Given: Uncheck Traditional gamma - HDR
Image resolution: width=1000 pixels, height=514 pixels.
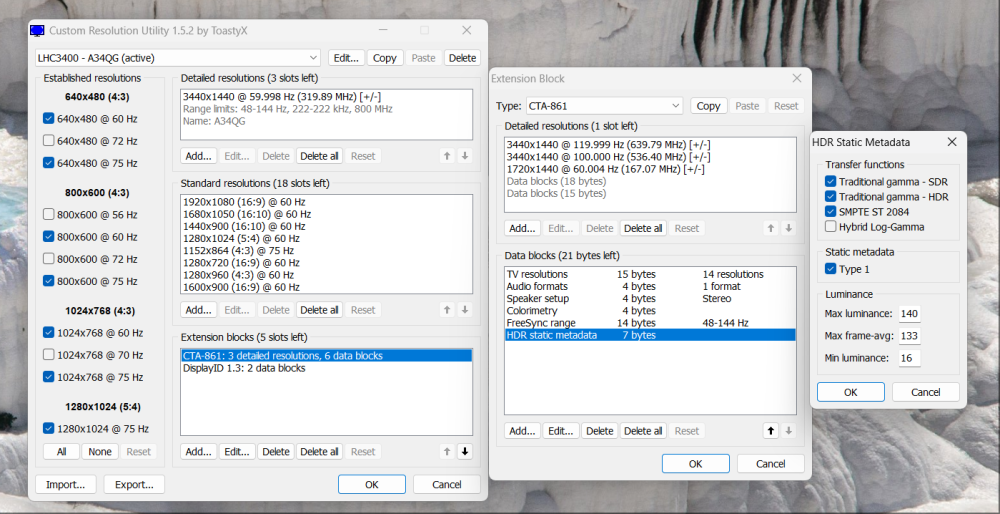Looking at the screenshot, I should point(830,196).
